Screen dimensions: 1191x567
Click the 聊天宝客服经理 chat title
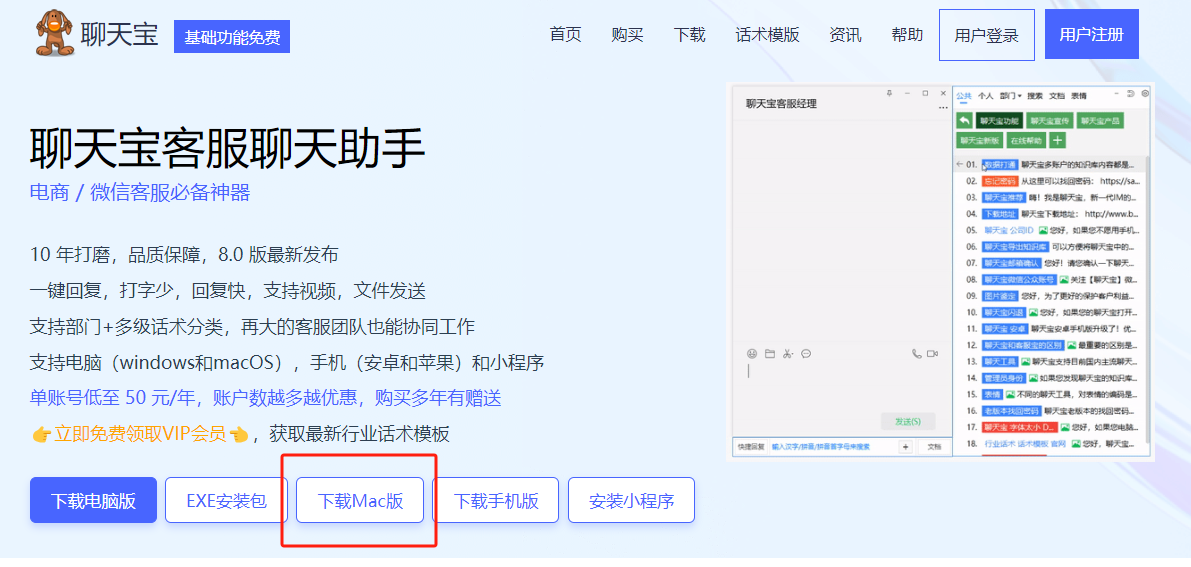782,104
